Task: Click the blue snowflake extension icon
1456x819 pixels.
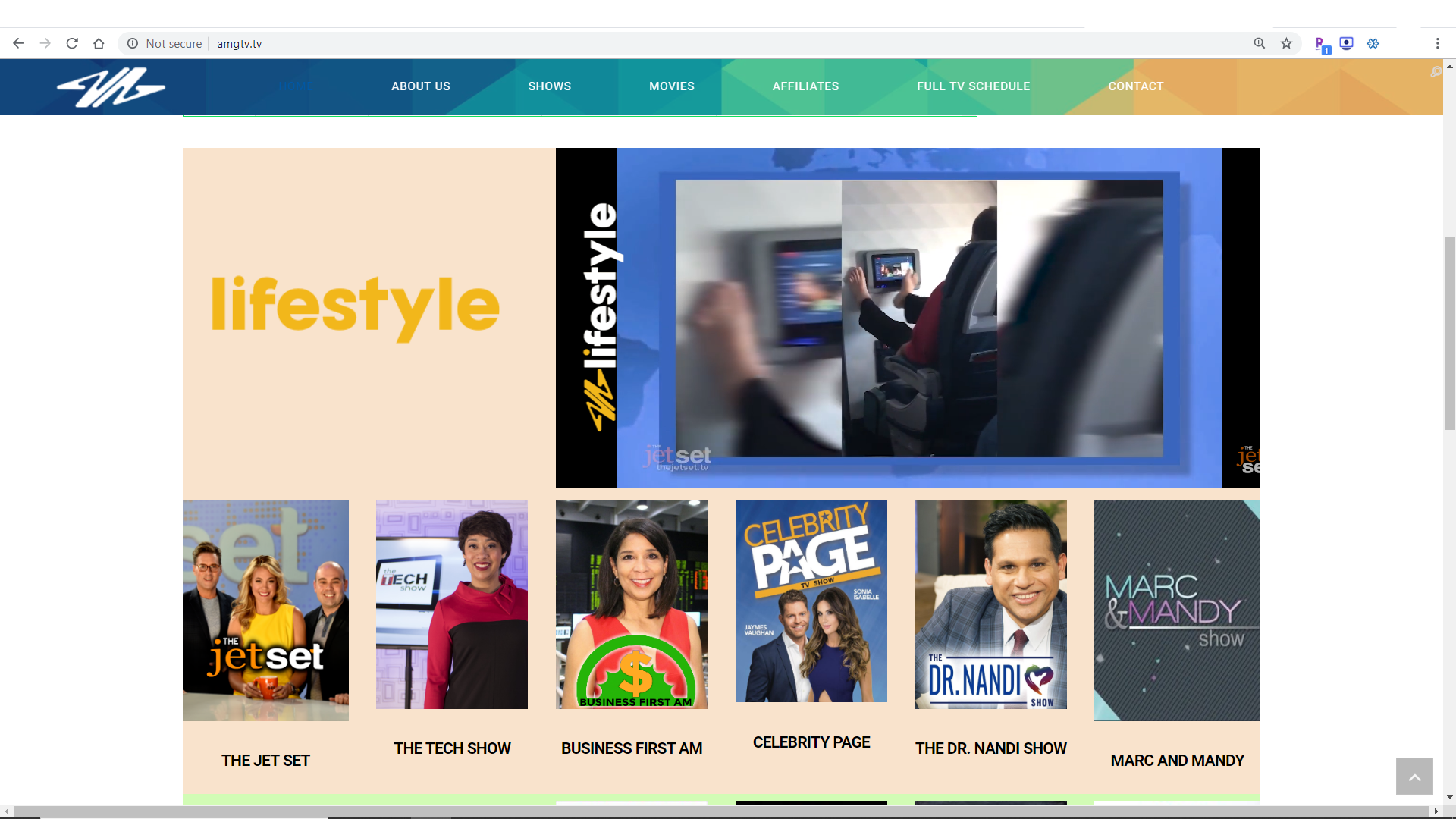Action: coord(1374,43)
